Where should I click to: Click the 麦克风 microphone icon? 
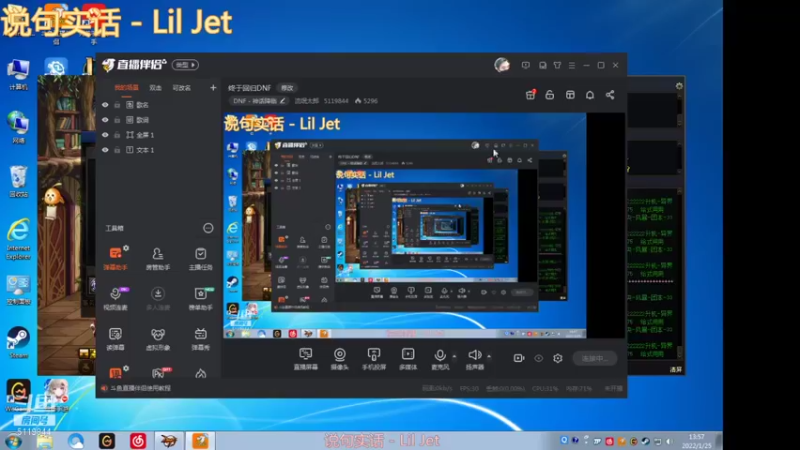click(x=440, y=355)
